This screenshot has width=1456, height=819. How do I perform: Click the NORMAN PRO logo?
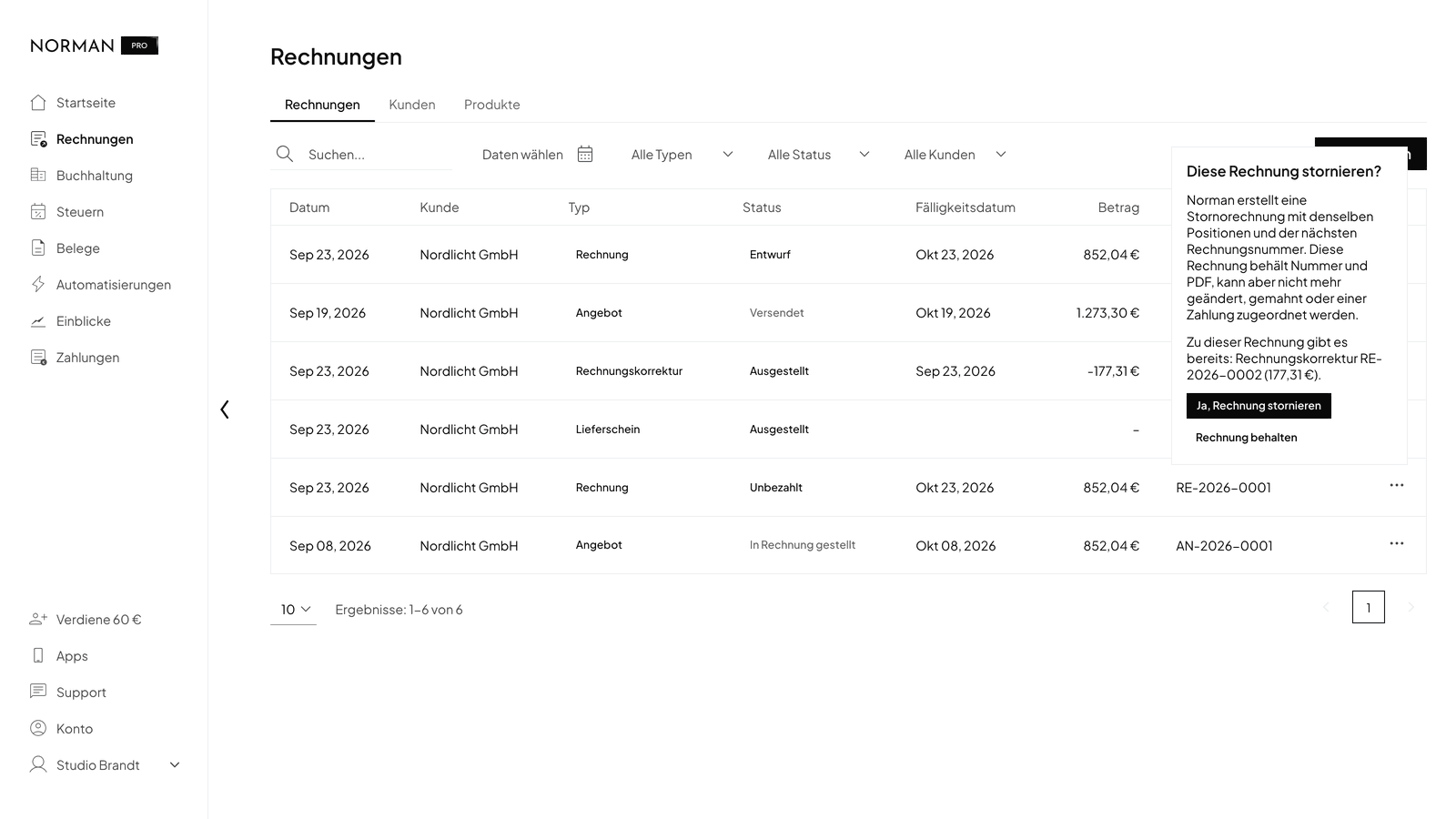(x=95, y=45)
